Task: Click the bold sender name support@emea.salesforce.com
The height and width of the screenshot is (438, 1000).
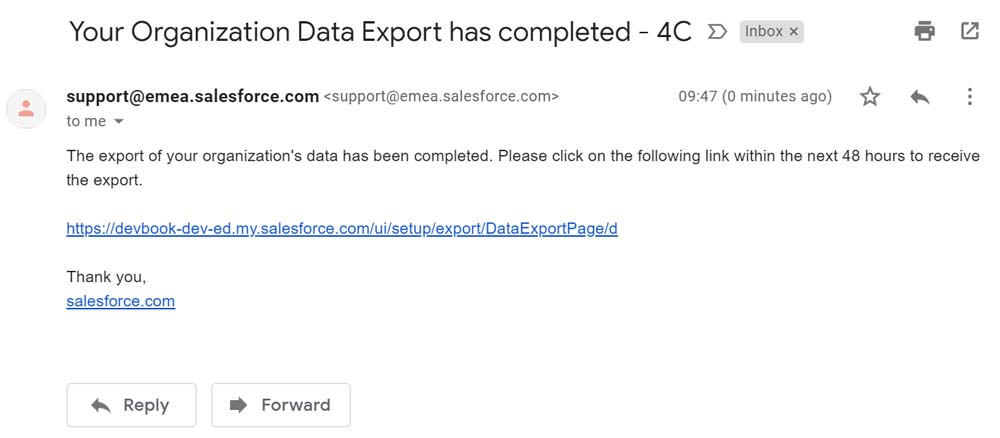Action: tap(192, 97)
